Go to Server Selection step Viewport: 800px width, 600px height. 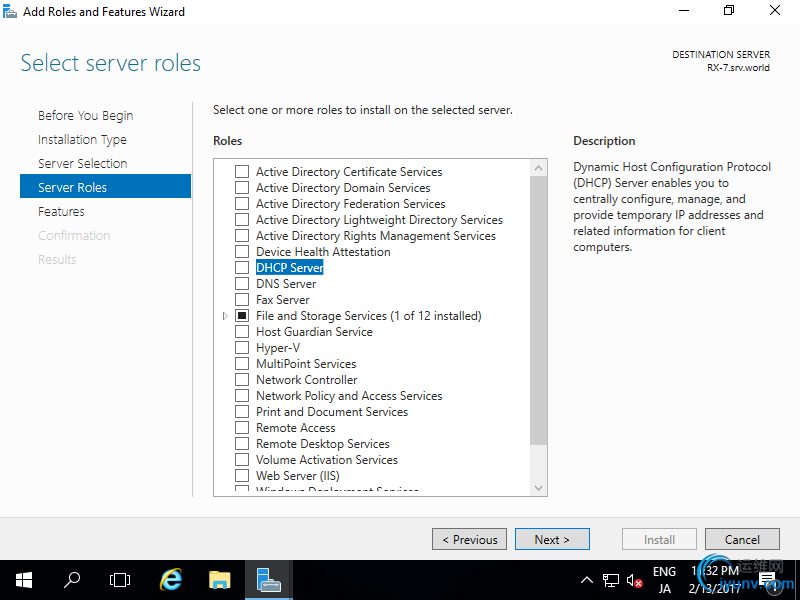(83, 163)
